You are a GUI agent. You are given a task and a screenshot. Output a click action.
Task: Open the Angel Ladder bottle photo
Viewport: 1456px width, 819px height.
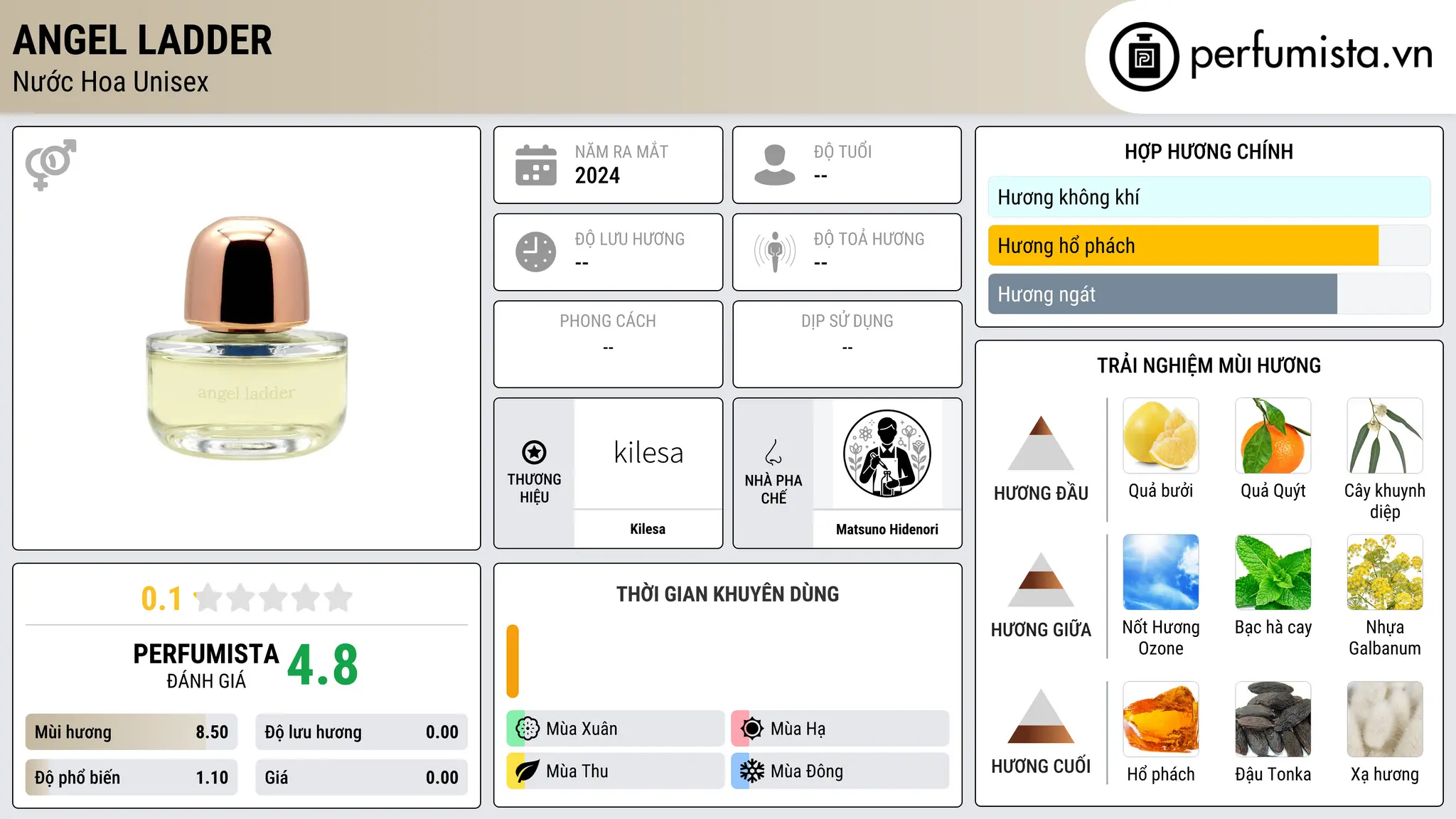point(247,338)
